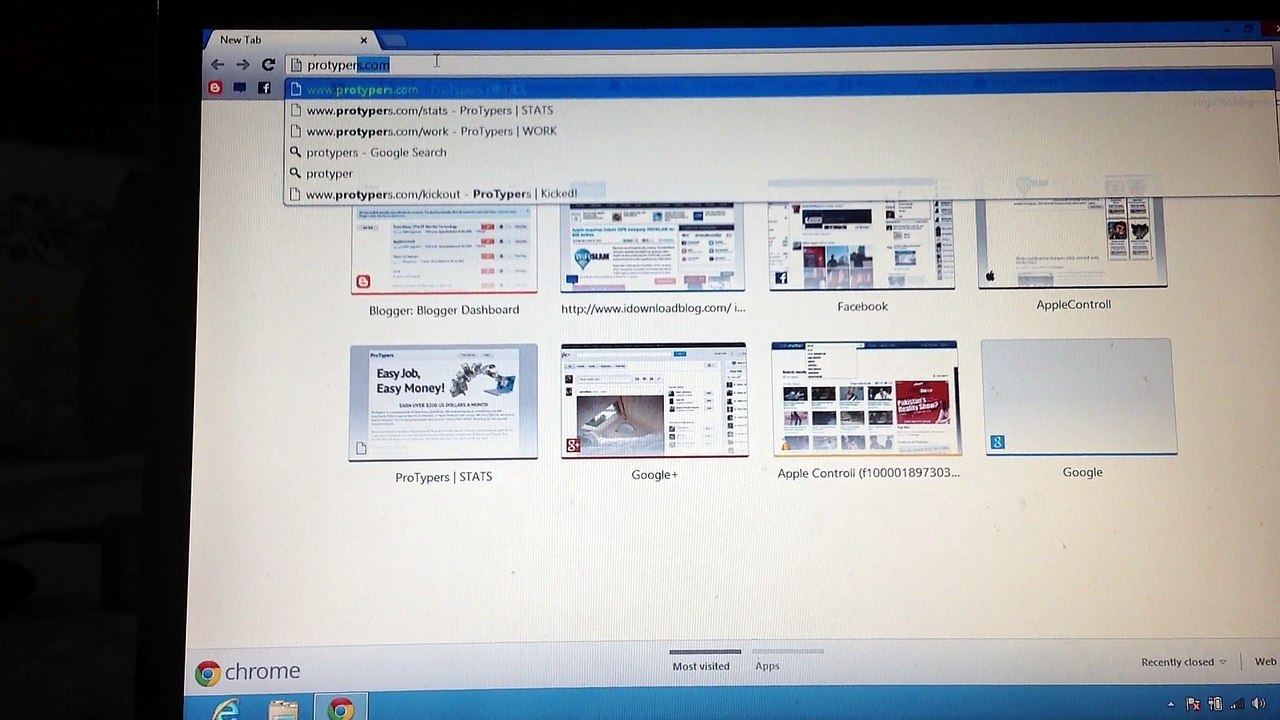Screen dimensions: 1280x720
Task: Click the 'ProTypers | STATS' label
Action: click(444, 477)
